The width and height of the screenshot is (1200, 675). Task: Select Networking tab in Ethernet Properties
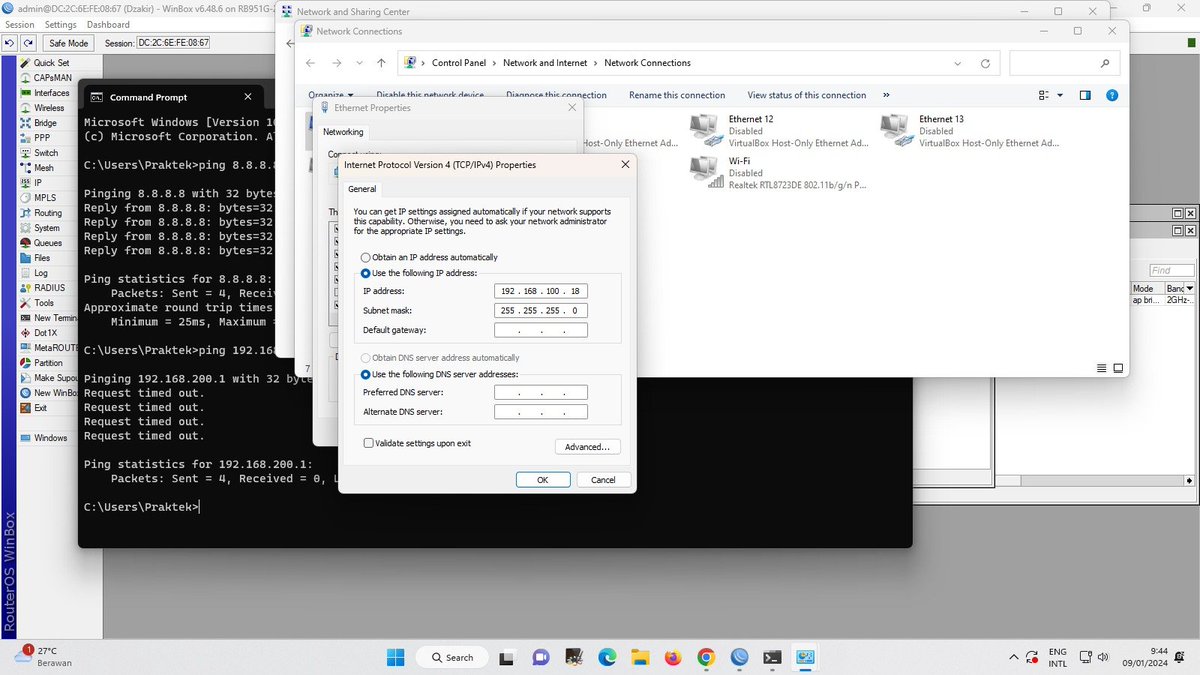343,132
